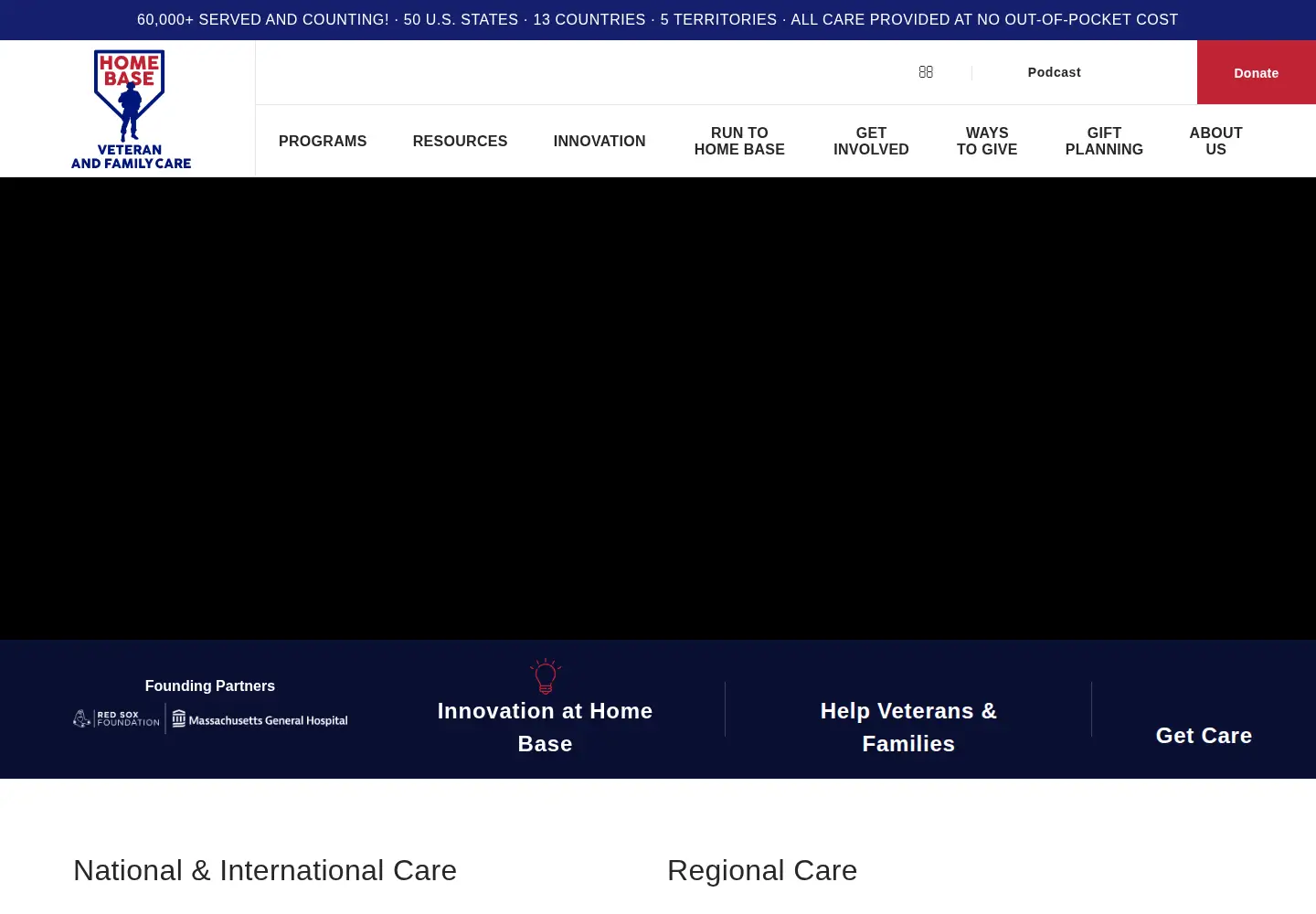Open the About Us menu
1316x914 pixels.
(1215, 141)
